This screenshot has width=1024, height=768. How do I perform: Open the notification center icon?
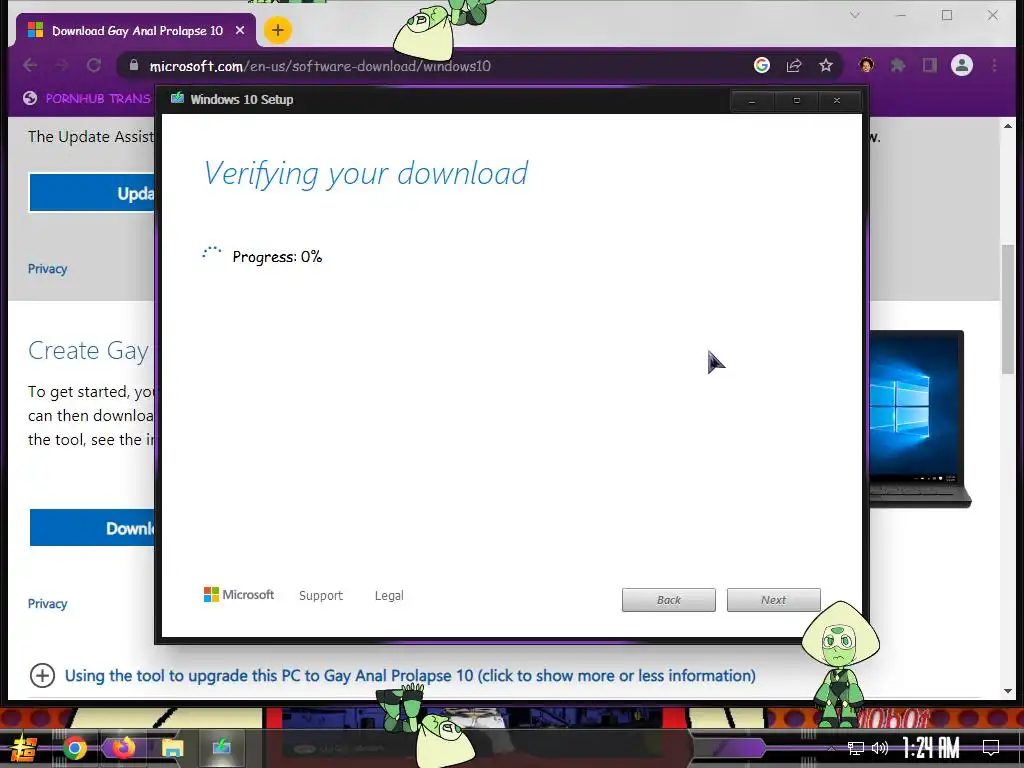point(991,748)
